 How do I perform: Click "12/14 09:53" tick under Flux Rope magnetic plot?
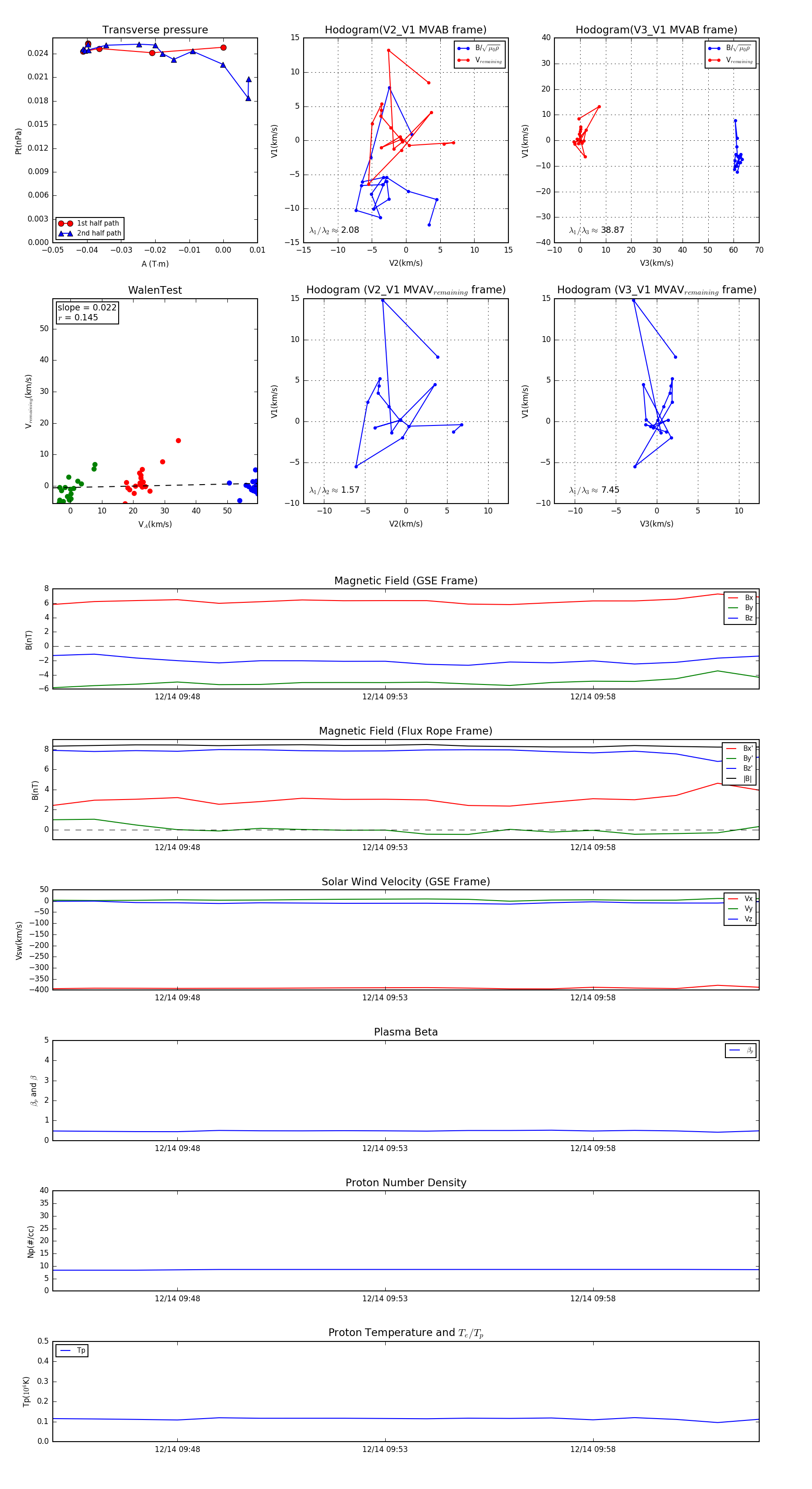(x=385, y=847)
